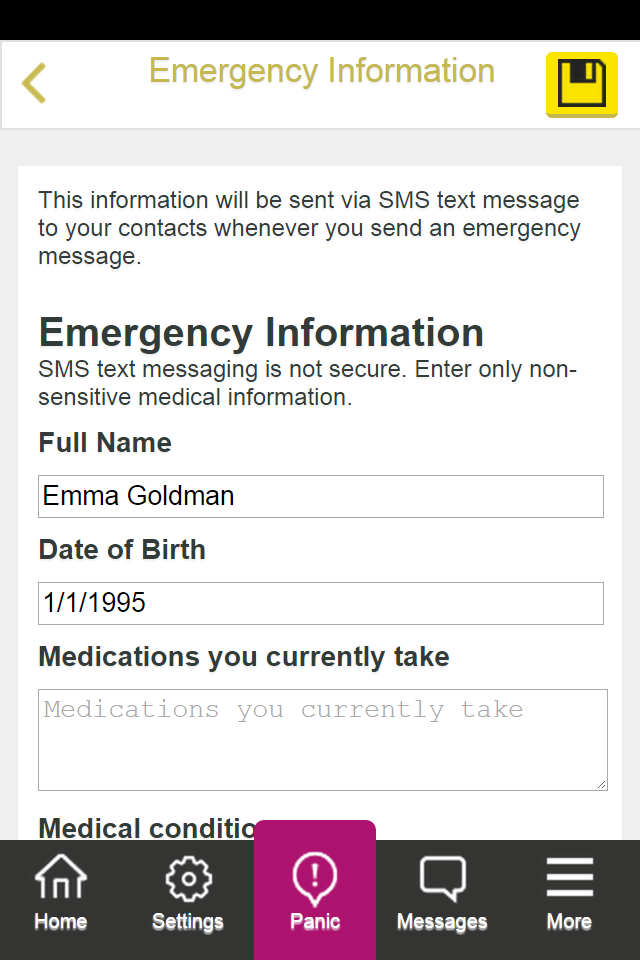Click the partially hidden Medical conditions label
The height and width of the screenshot is (960, 640).
(147, 828)
